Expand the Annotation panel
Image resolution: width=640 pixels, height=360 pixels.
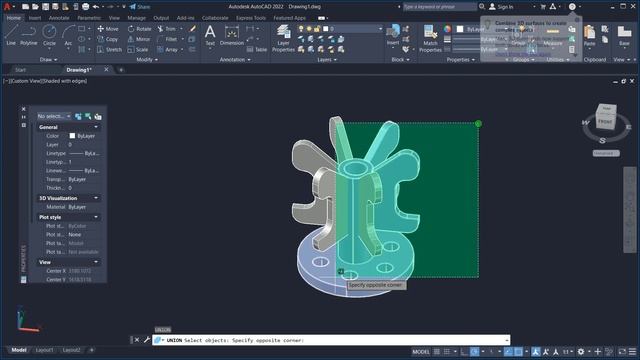(235, 60)
